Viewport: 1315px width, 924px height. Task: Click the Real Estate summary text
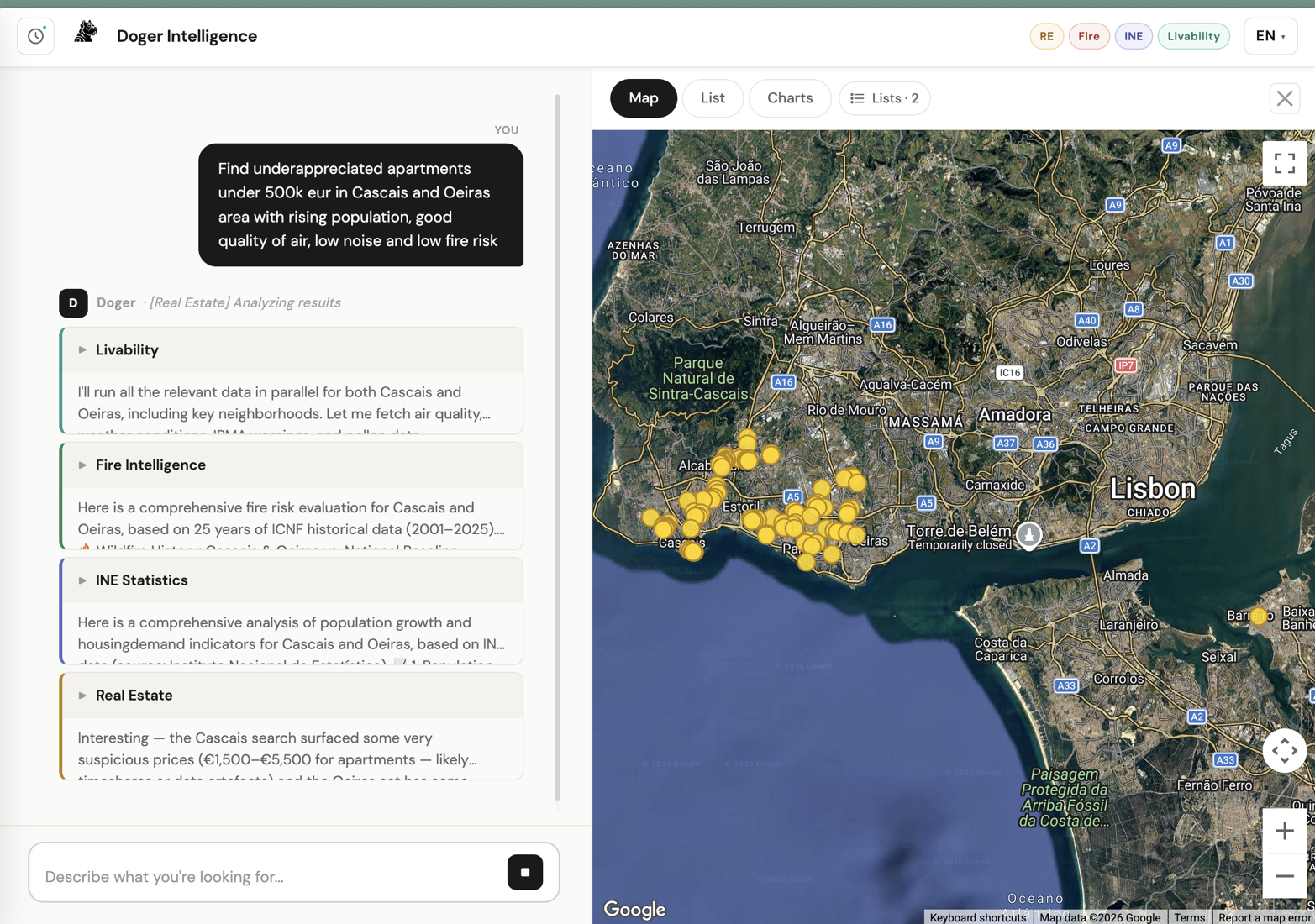click(292, 749)
